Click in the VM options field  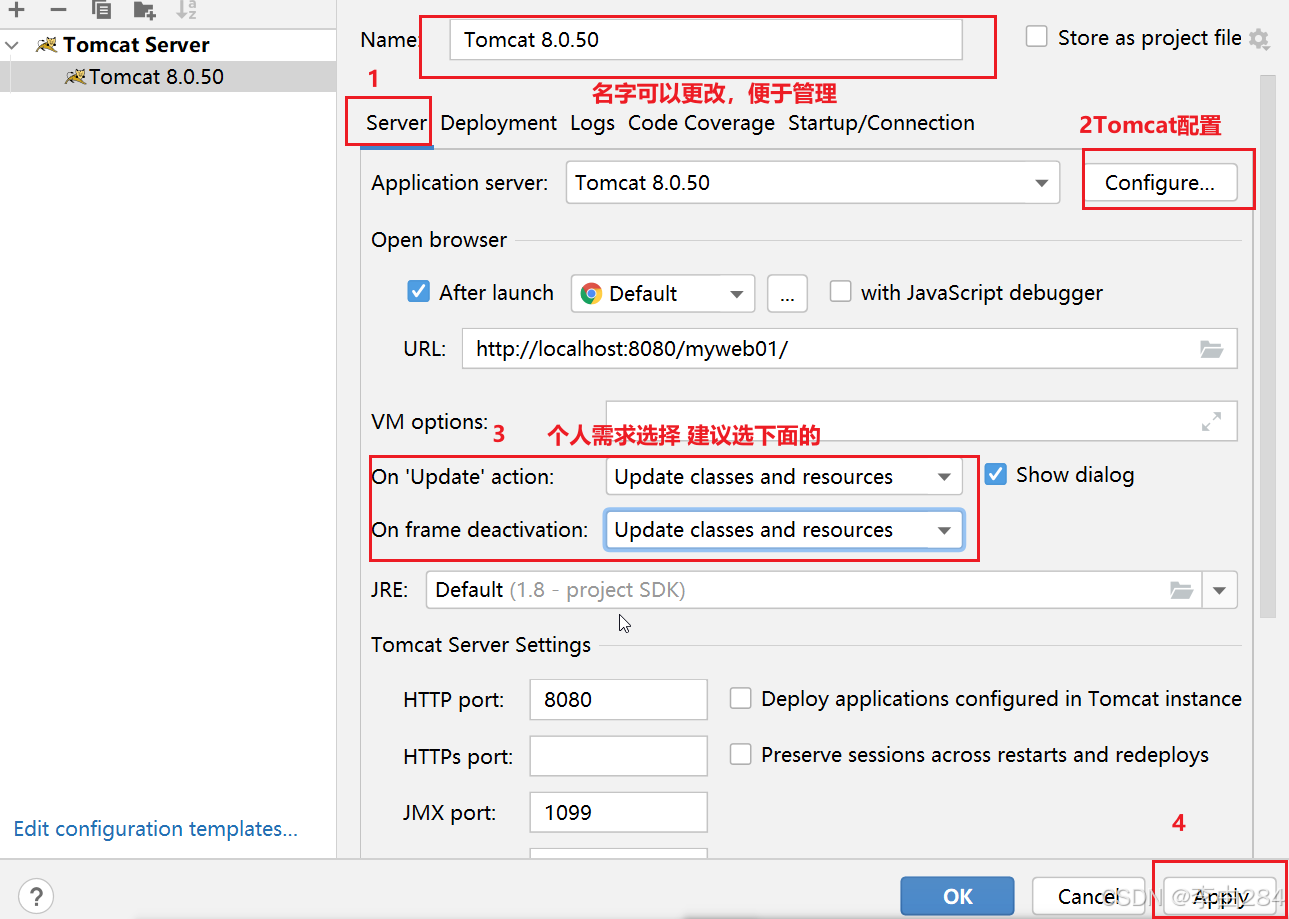click(921, 421)
